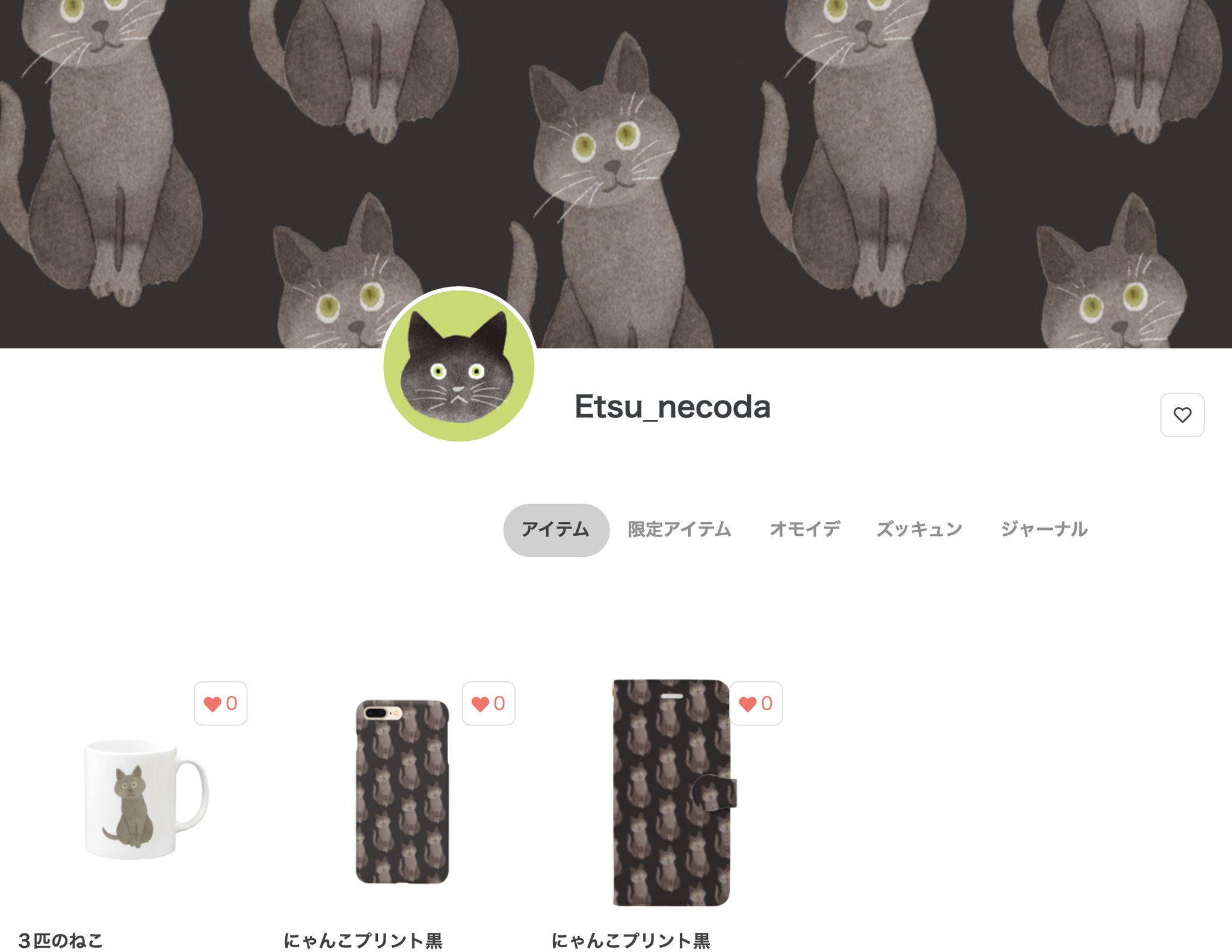Like the notebook-style cat print case
The image size is (1232, 952).
pos(756,703)
